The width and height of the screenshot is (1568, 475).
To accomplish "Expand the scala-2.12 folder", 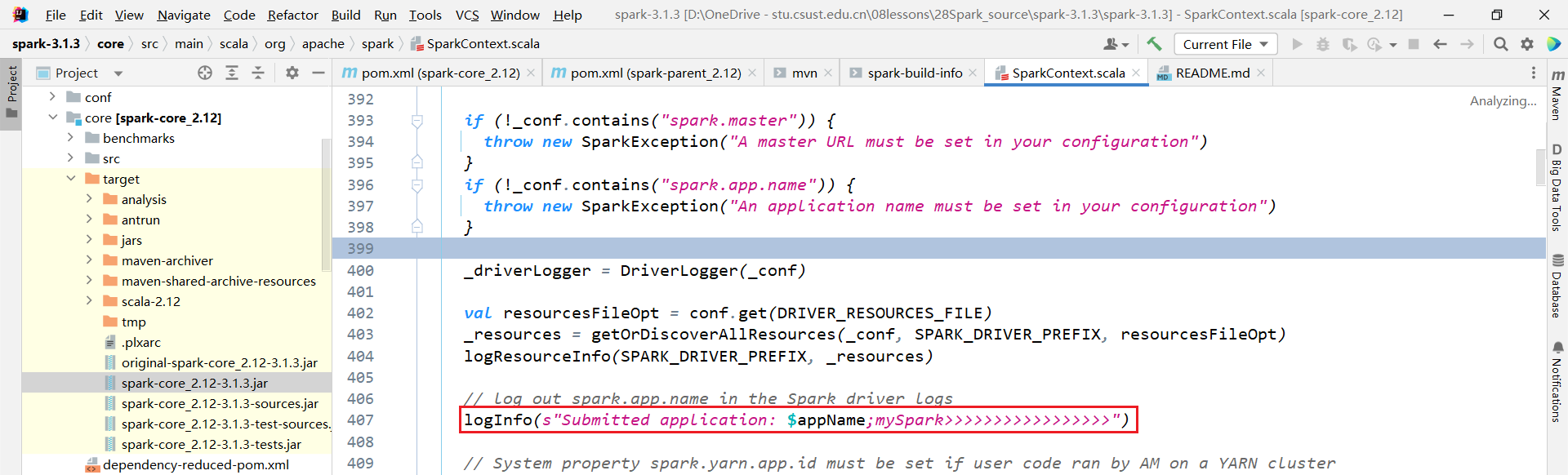I will tap(89, 301).
